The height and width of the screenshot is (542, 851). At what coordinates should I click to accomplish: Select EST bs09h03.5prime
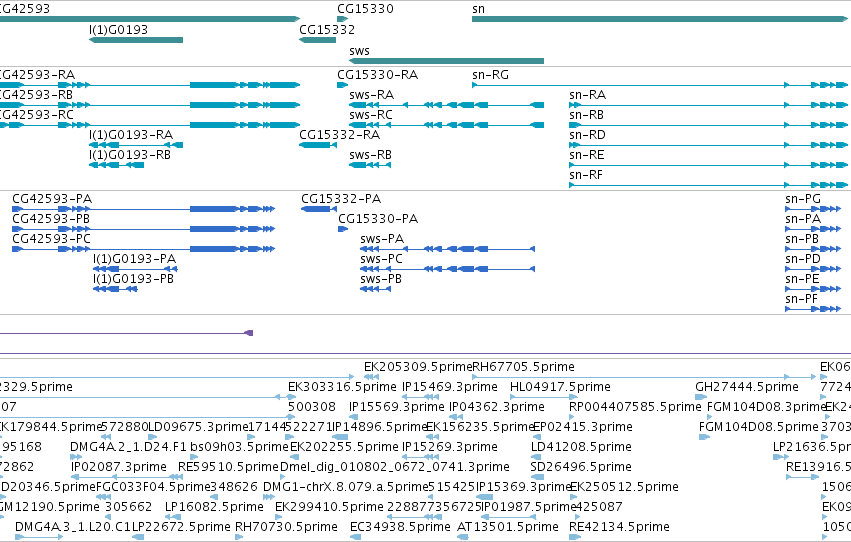pos(239,448)
